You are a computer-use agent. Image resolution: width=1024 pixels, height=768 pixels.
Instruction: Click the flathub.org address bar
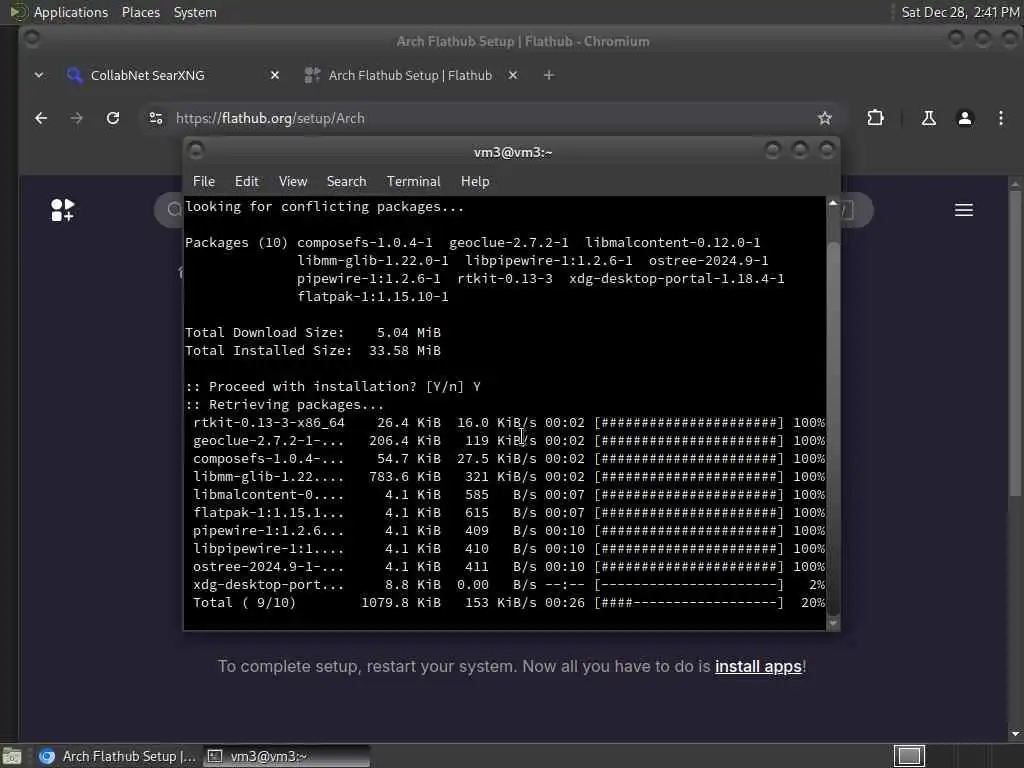coord(483,118)
